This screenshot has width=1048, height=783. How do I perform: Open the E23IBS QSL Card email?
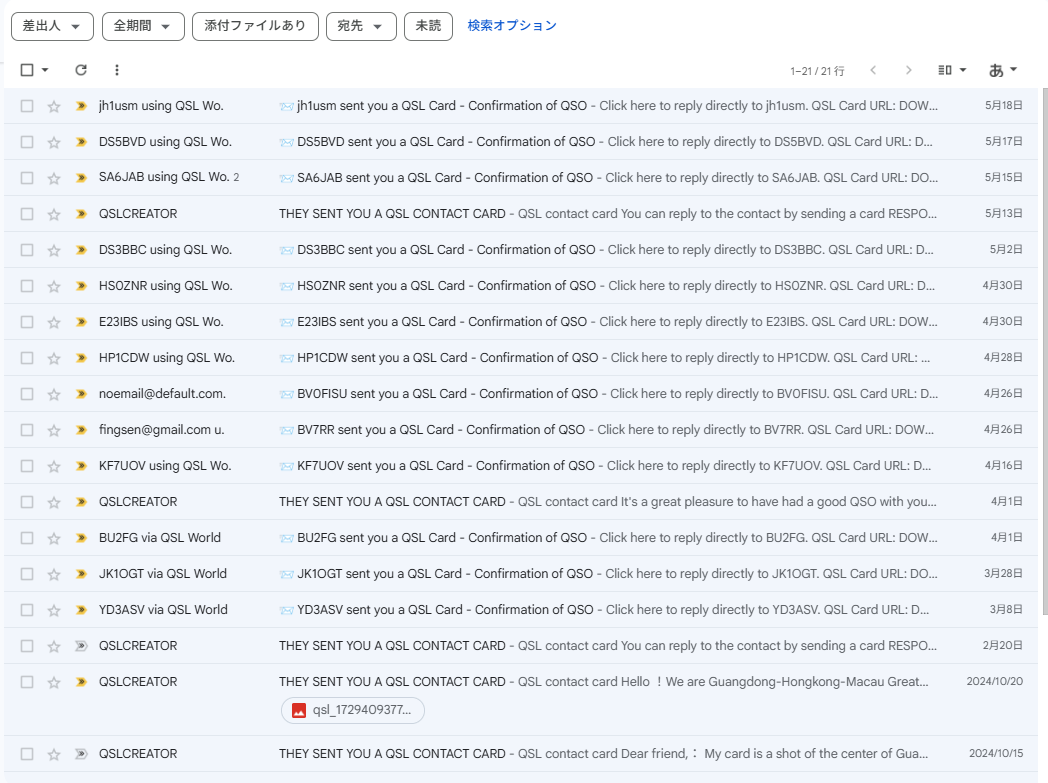point(521,322)
